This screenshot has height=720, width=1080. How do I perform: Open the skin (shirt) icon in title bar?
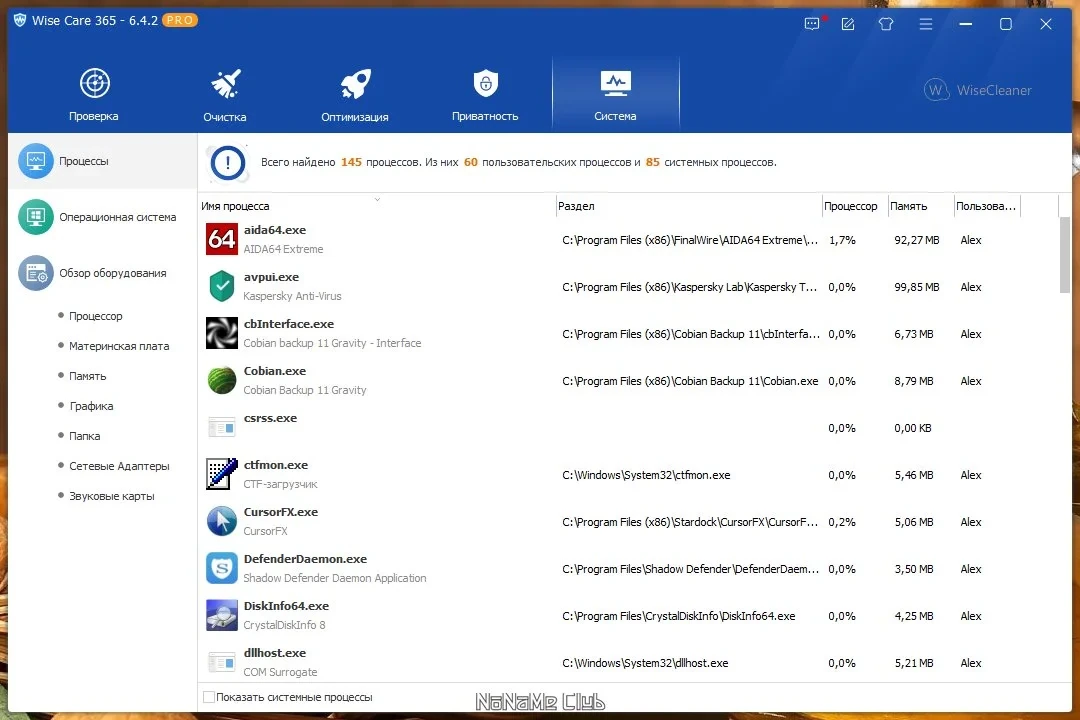(x=886, y=24)
